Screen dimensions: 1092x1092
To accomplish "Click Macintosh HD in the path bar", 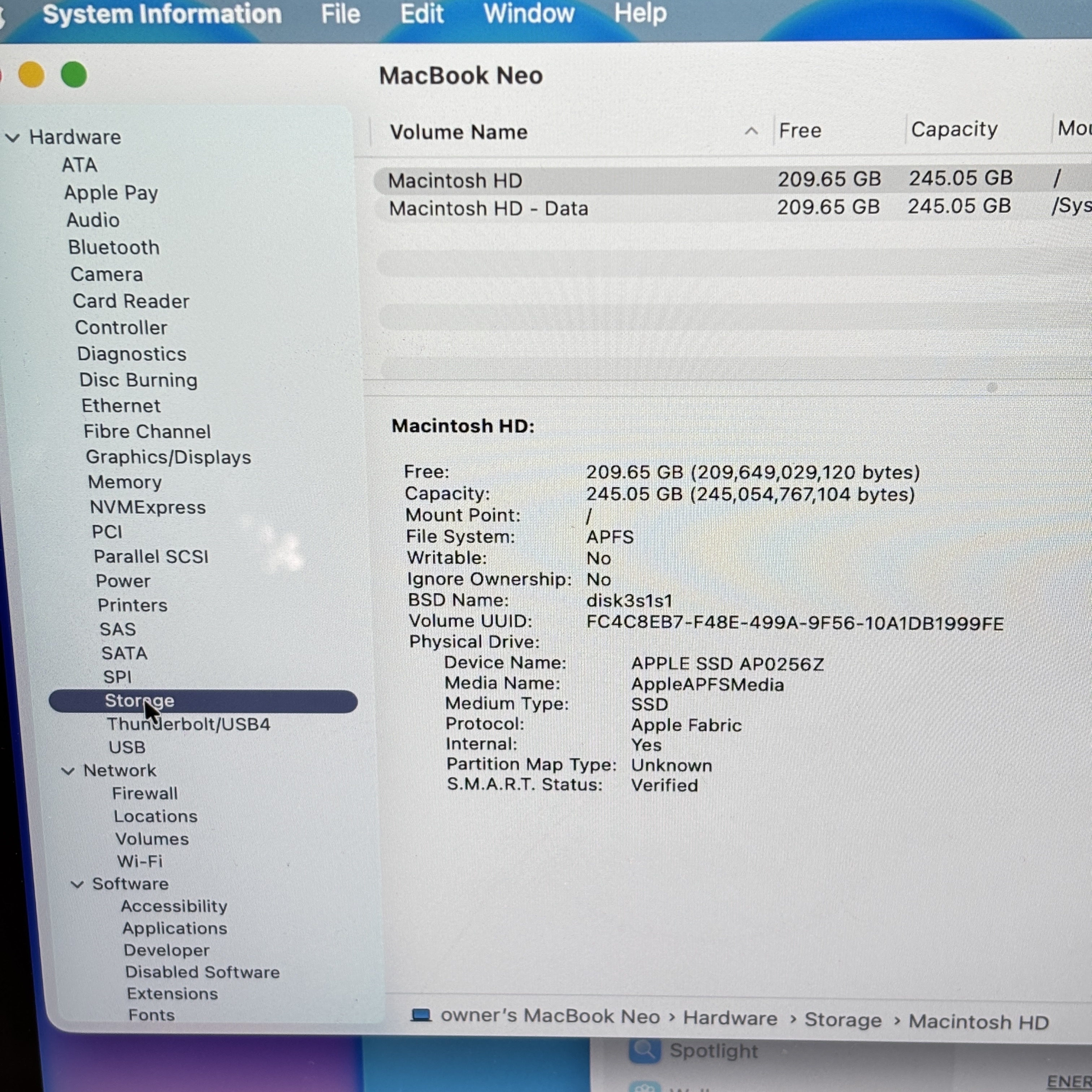I will tap(978, 1022).
